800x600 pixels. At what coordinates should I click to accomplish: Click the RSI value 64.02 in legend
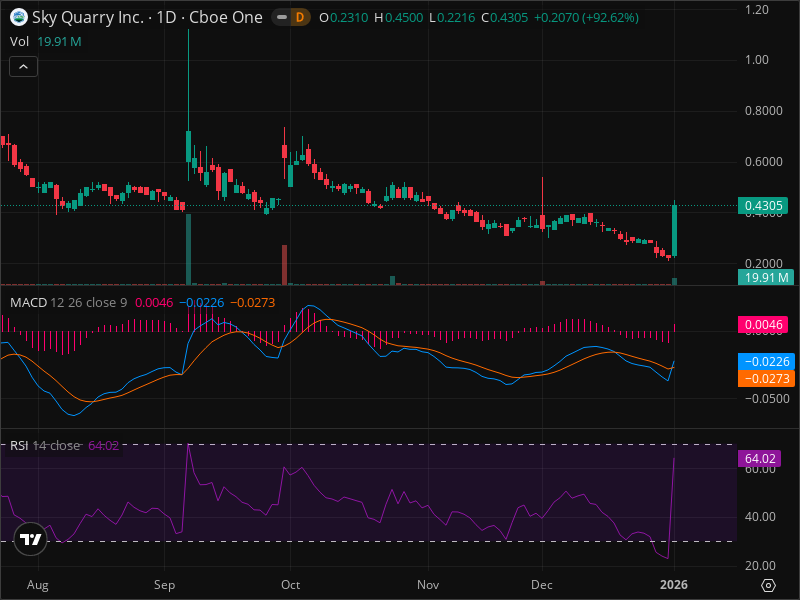(x=104, y=445)
